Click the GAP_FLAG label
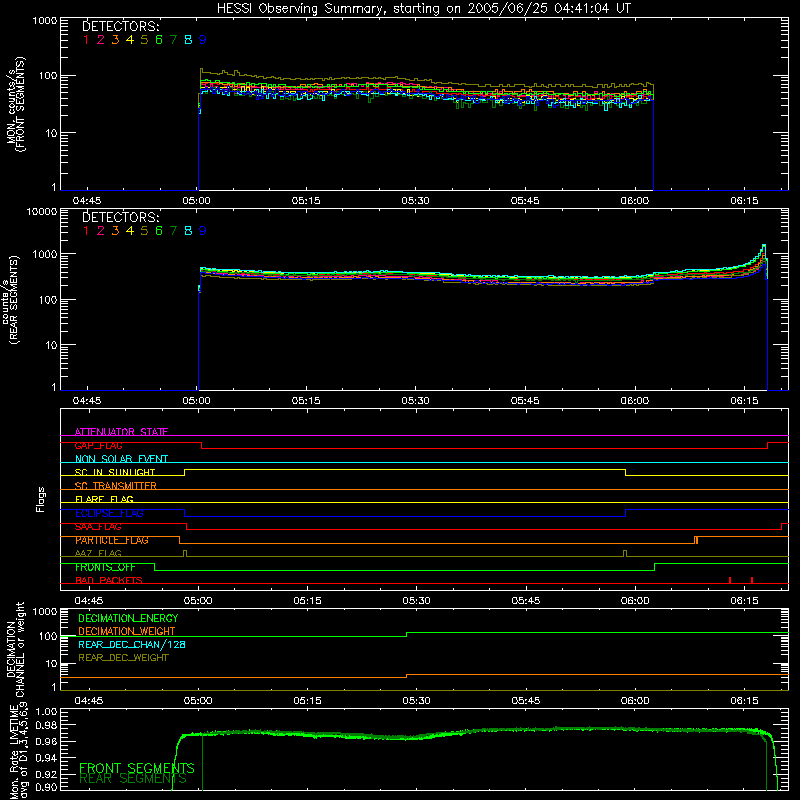The height and width of the screenshot is (800, 800). coord(98,445)
